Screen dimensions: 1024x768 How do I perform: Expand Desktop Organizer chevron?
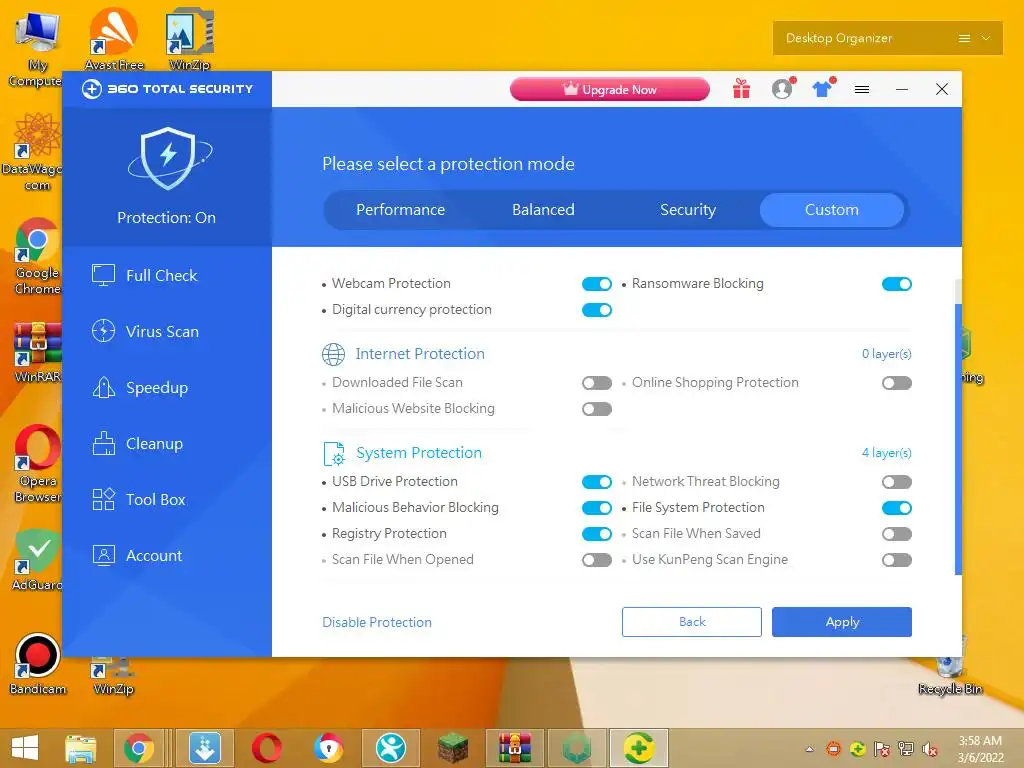(986, 38)
